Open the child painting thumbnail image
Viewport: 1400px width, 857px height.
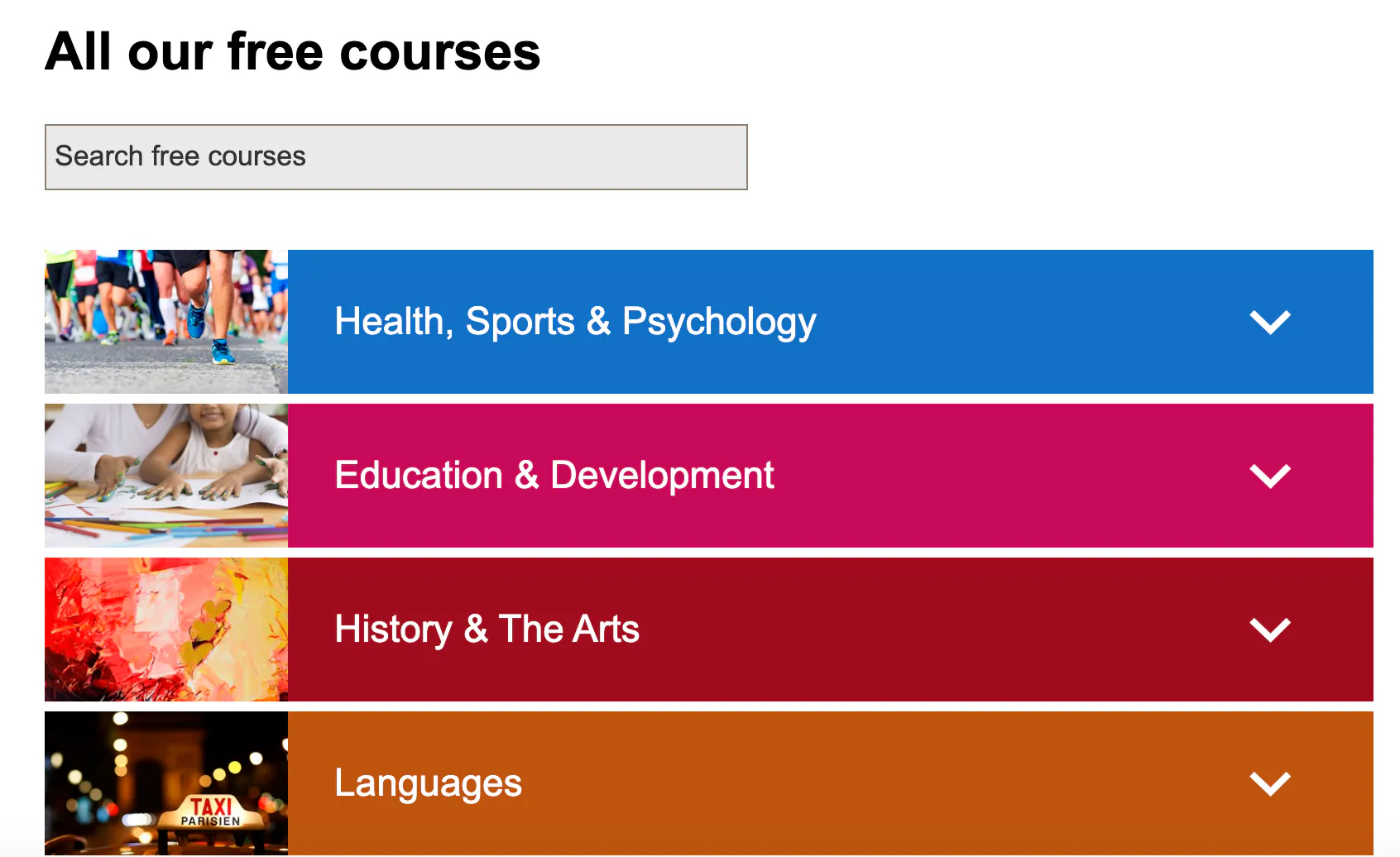(166, 476)
